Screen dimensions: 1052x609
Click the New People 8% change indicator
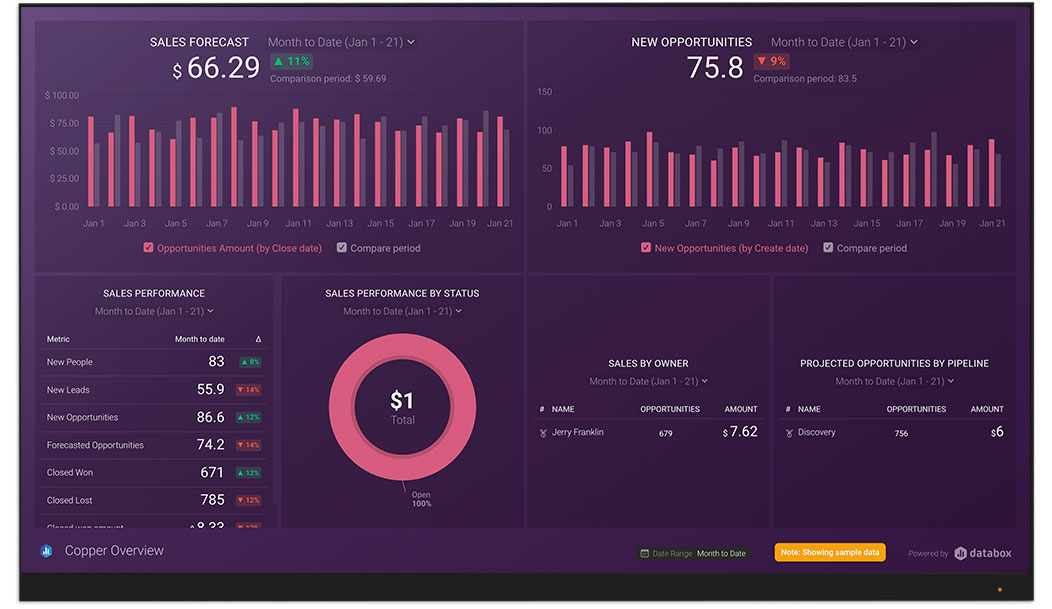click(x=249, y=362)
